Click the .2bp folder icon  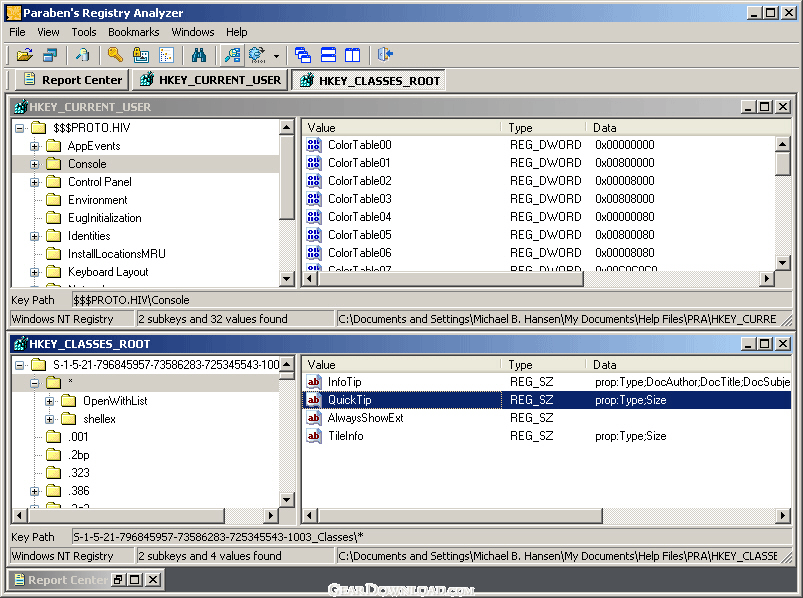tap(54, 455)
